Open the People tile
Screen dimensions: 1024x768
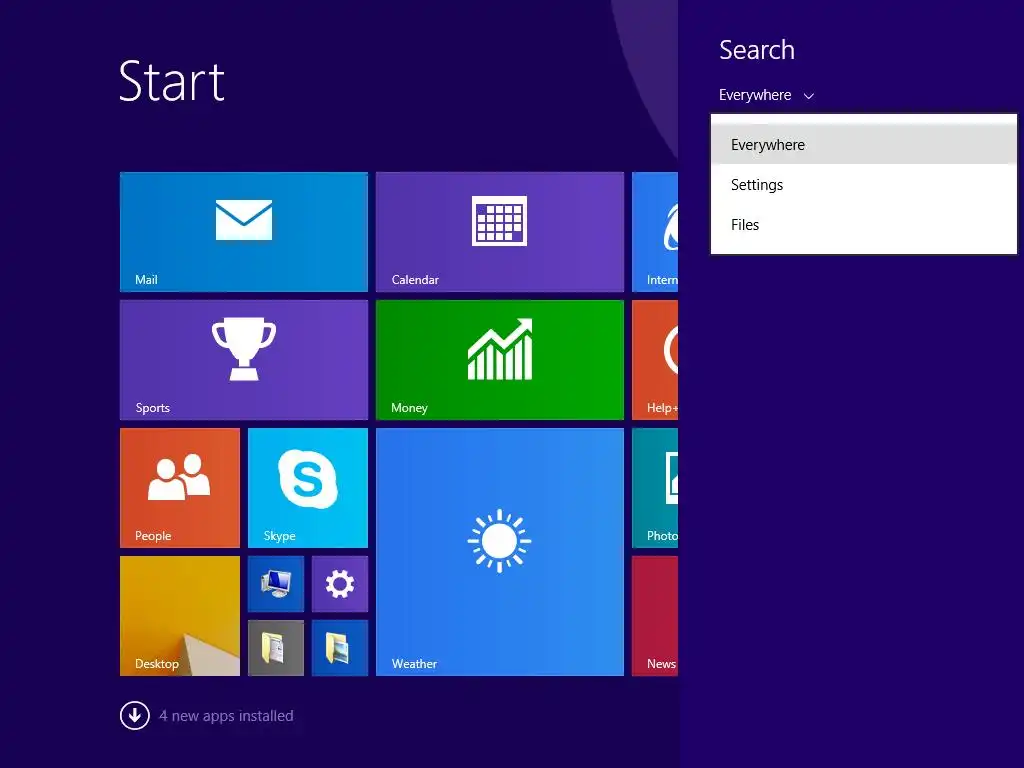click(x=180, y=488)
